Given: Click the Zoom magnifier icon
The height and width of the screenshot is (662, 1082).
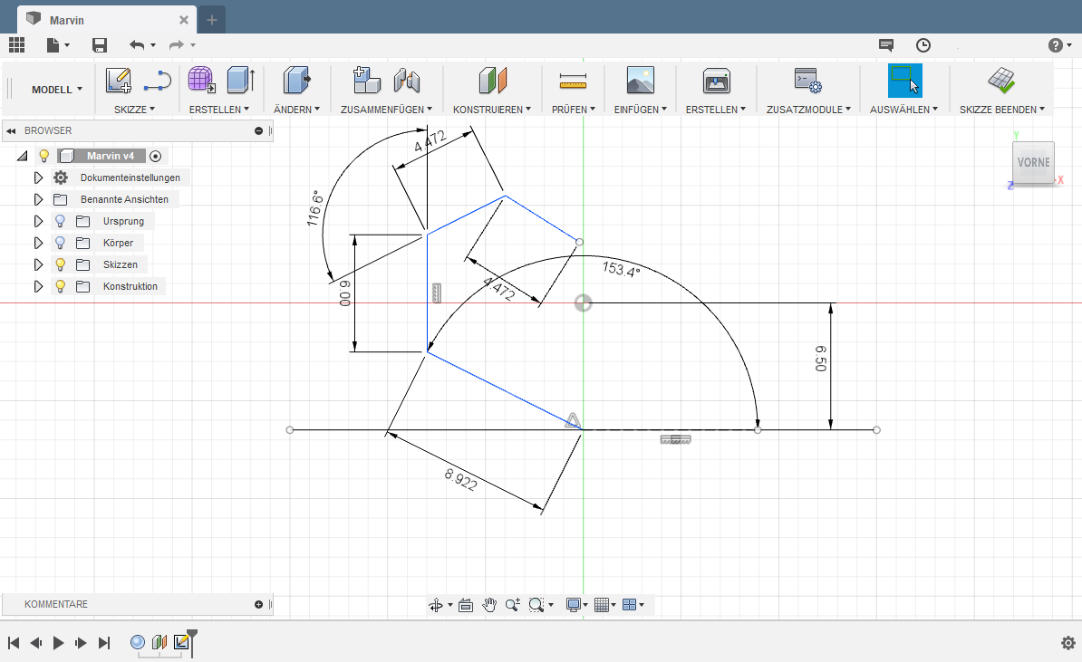Looking at the screenshot, I should [512, 605].
